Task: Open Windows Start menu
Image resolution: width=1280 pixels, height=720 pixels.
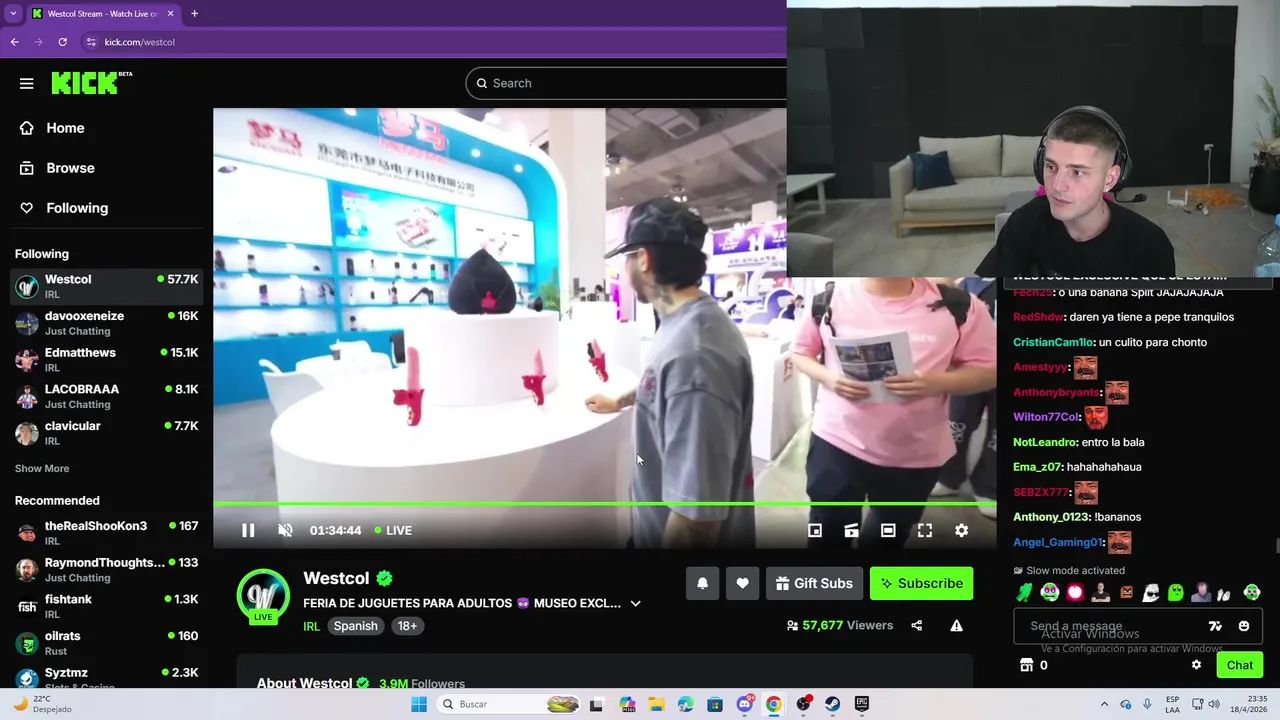Action: 419,704
